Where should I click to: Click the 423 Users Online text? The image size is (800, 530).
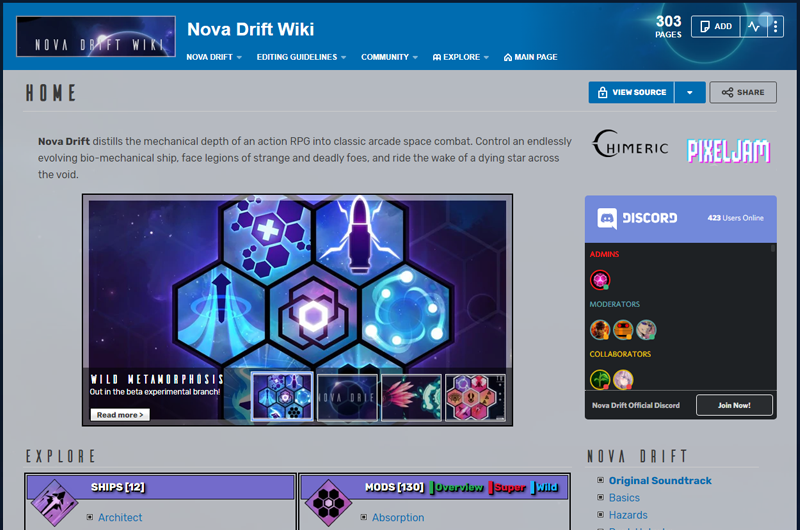(735, 218)
